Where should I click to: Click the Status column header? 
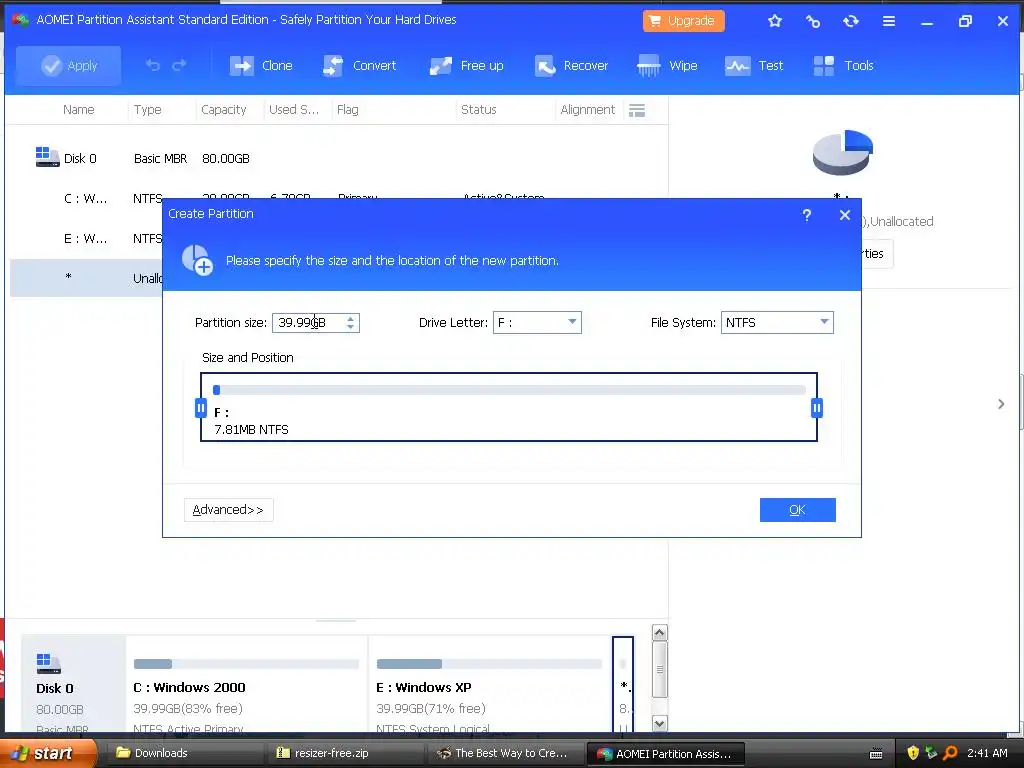479,110
